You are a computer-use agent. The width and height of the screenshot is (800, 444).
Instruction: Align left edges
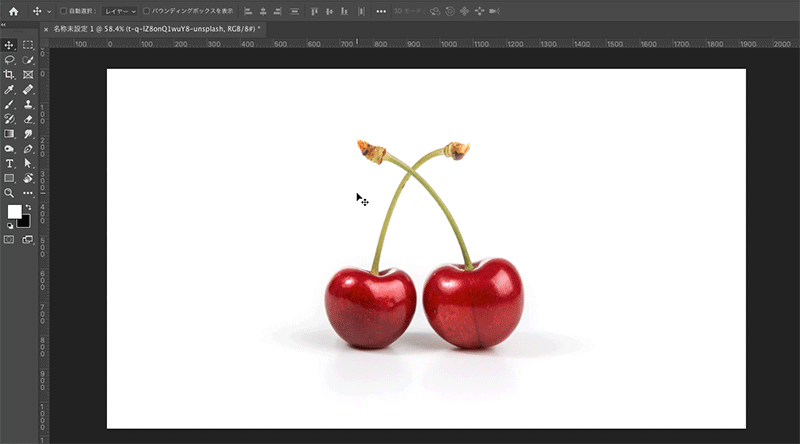[x=248, y=11]
